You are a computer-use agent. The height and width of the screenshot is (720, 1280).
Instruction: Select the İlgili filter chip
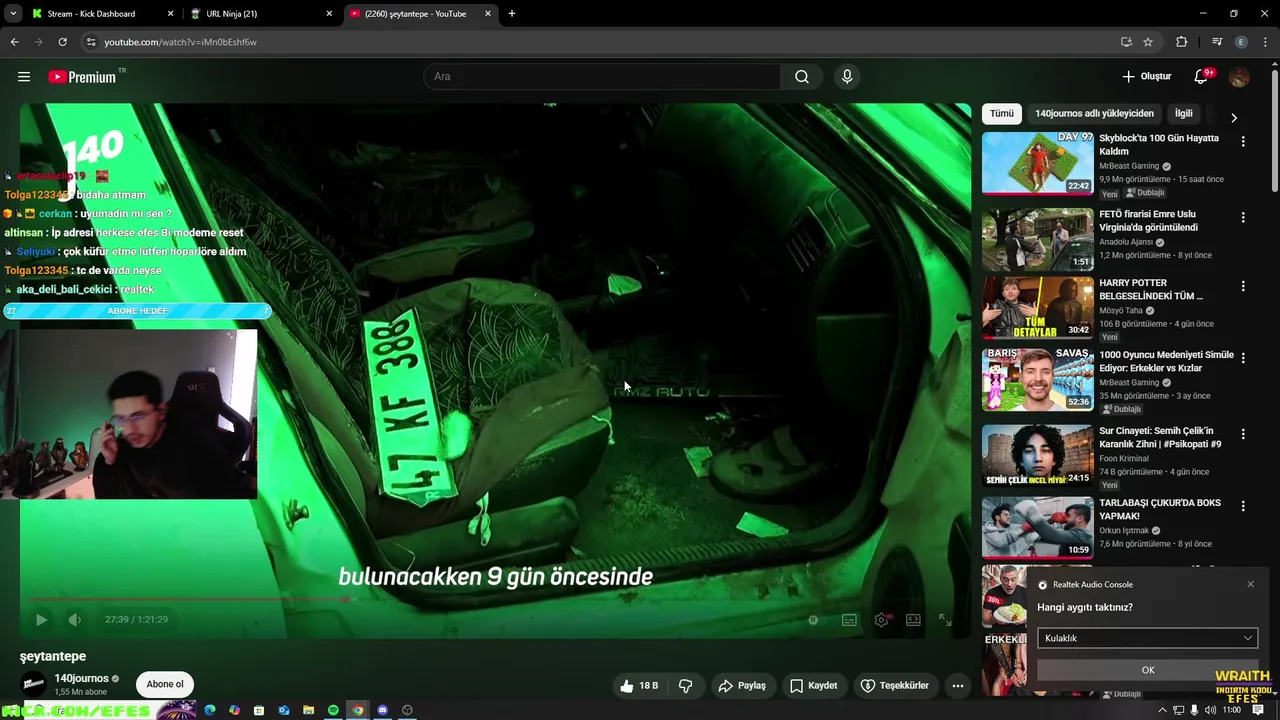point(1183,114)
